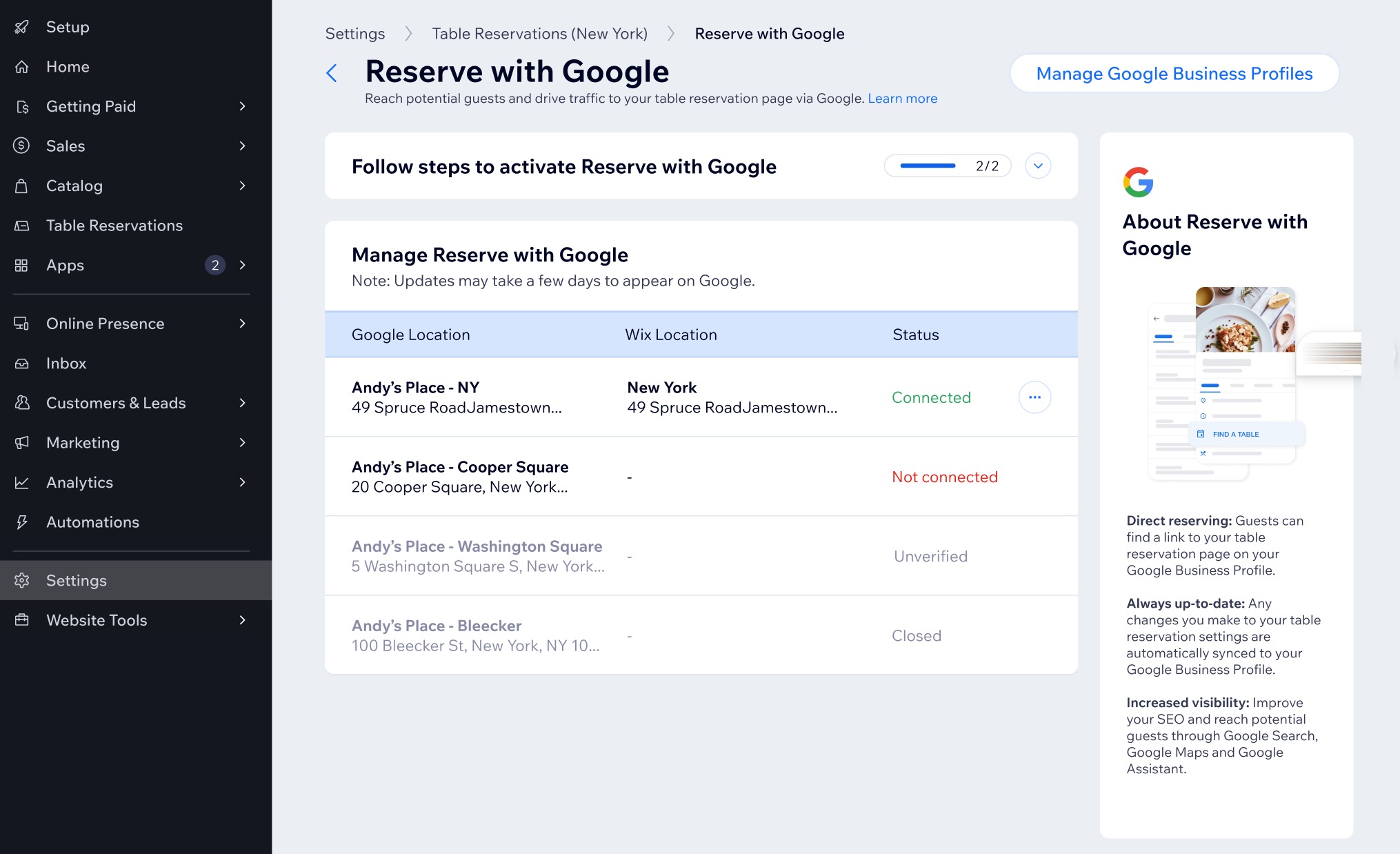Click the Google Location column header
Screen dimensions: 1400x854
(410, 335)
